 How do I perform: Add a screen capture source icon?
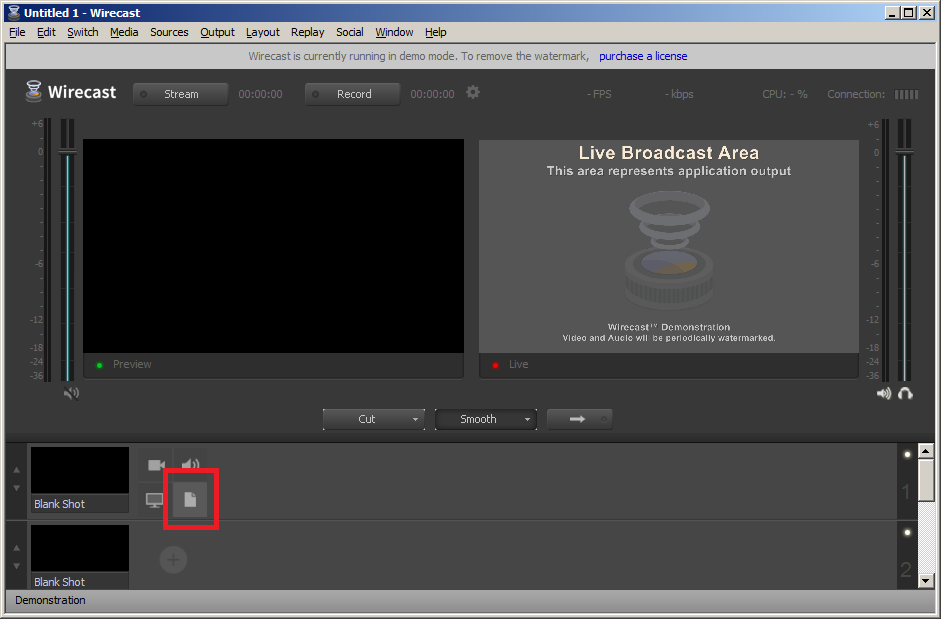point(154,500)
